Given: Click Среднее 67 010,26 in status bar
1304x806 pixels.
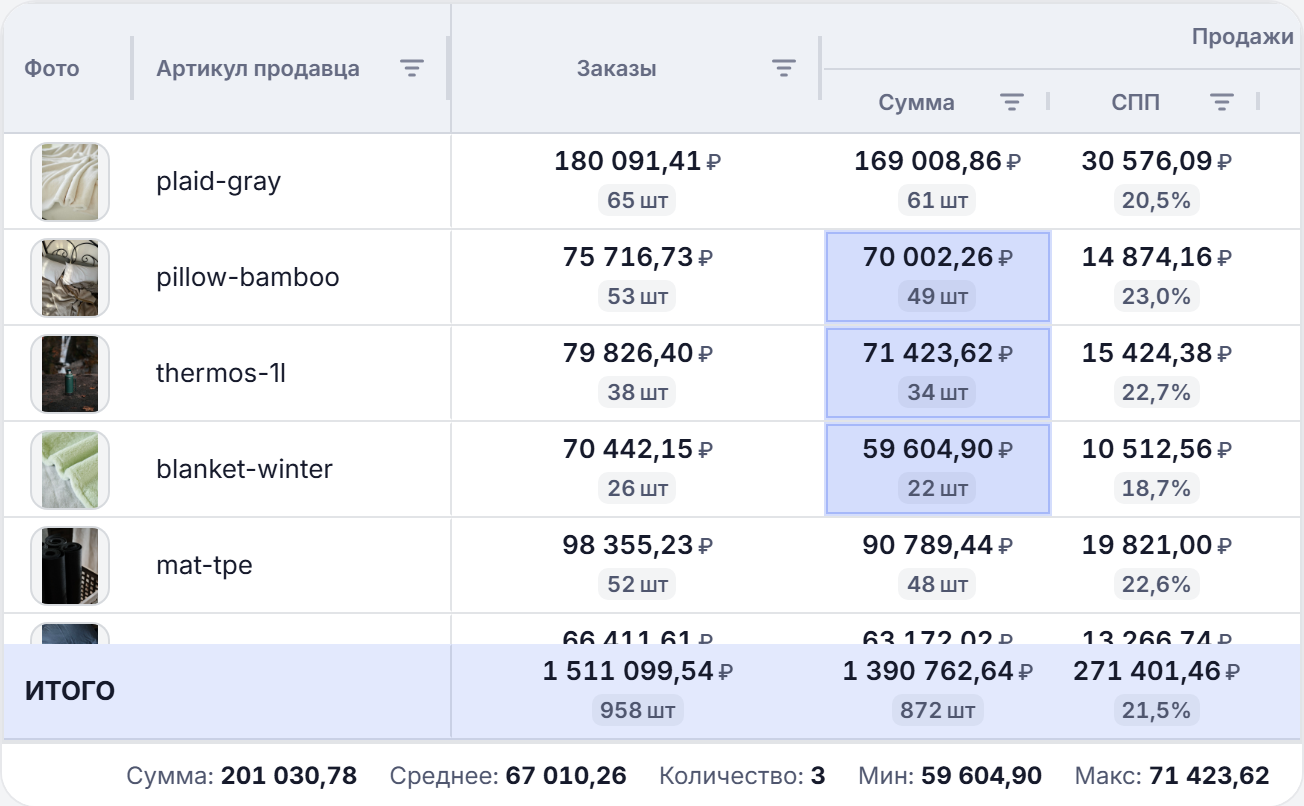Looking at the screenshot, I should point(508,775).
